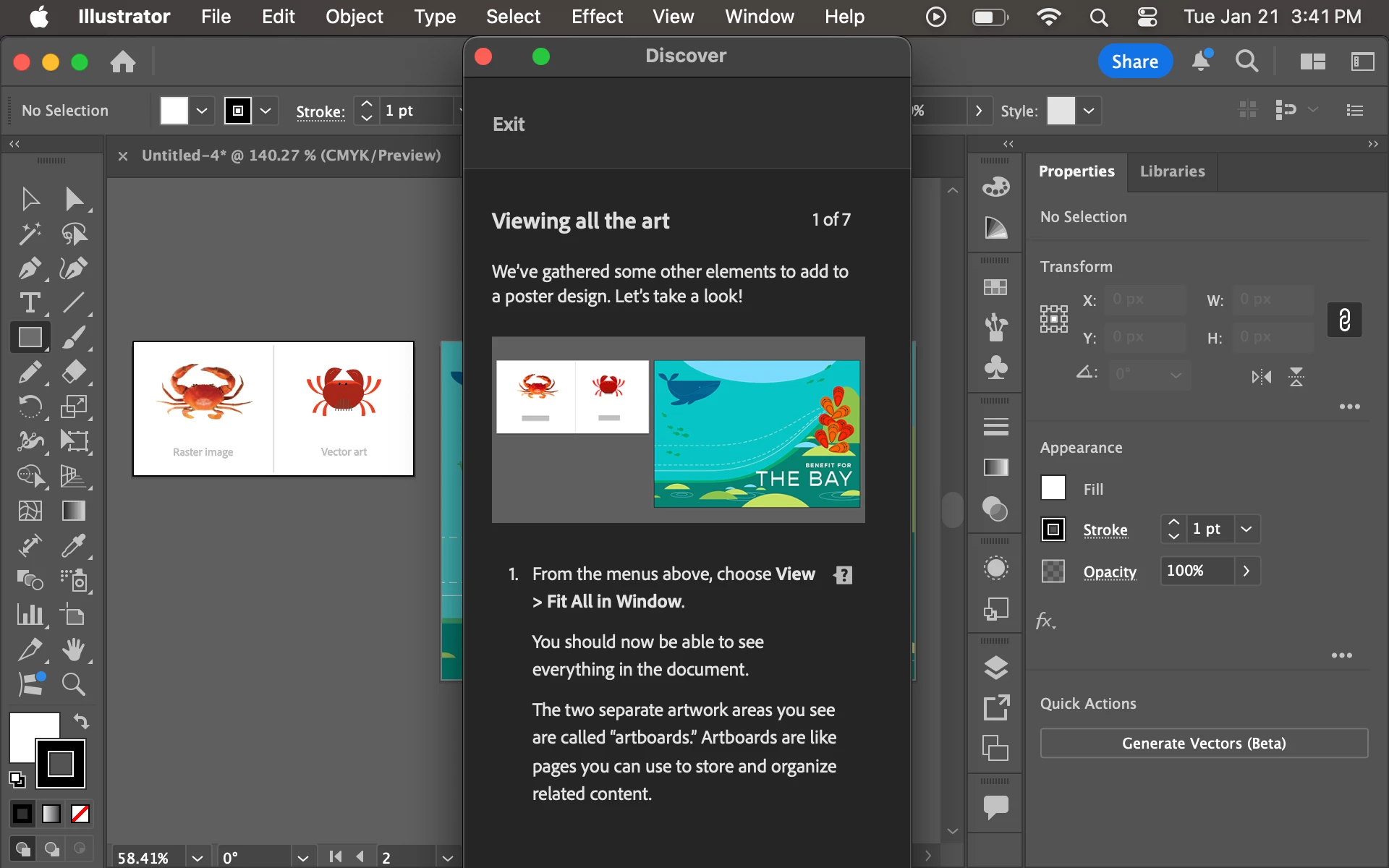Choose the Eyedropper tool

click(73, 545)
